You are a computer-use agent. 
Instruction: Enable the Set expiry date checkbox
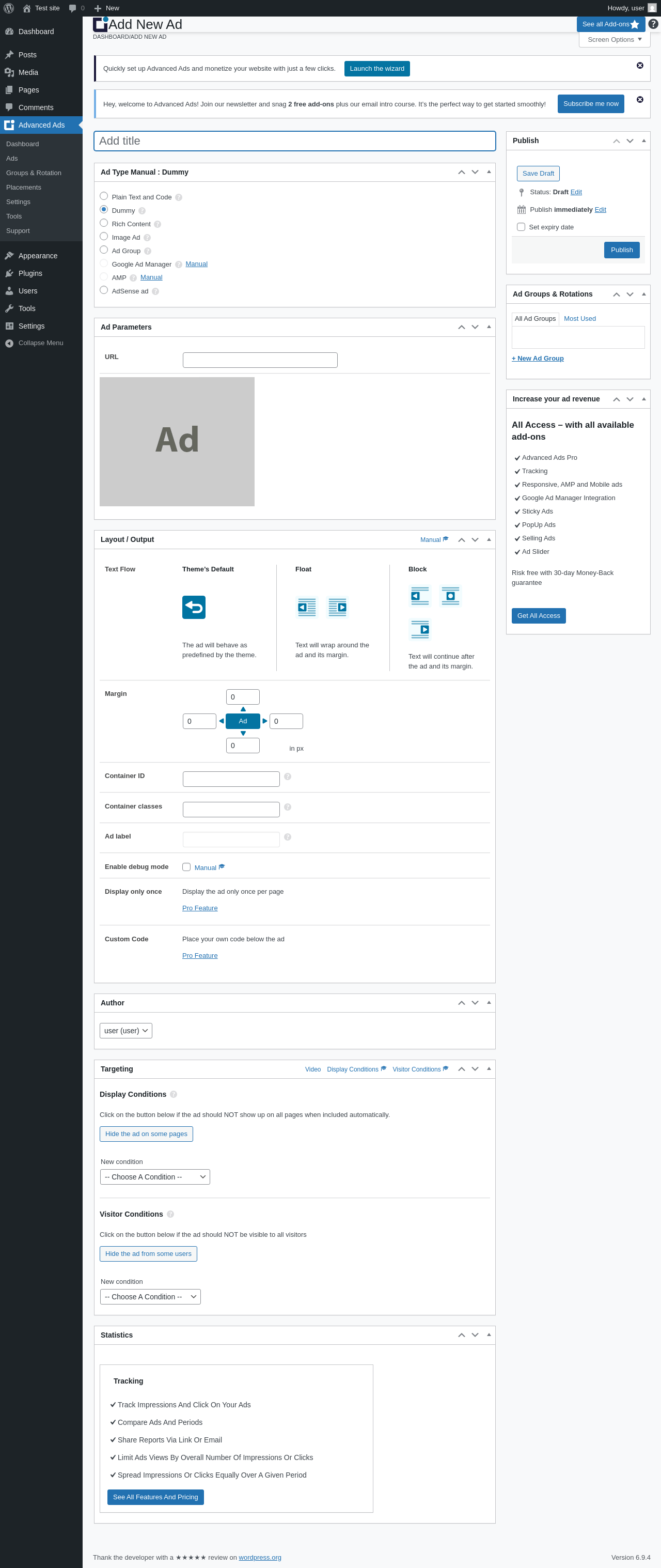(521, 227)
